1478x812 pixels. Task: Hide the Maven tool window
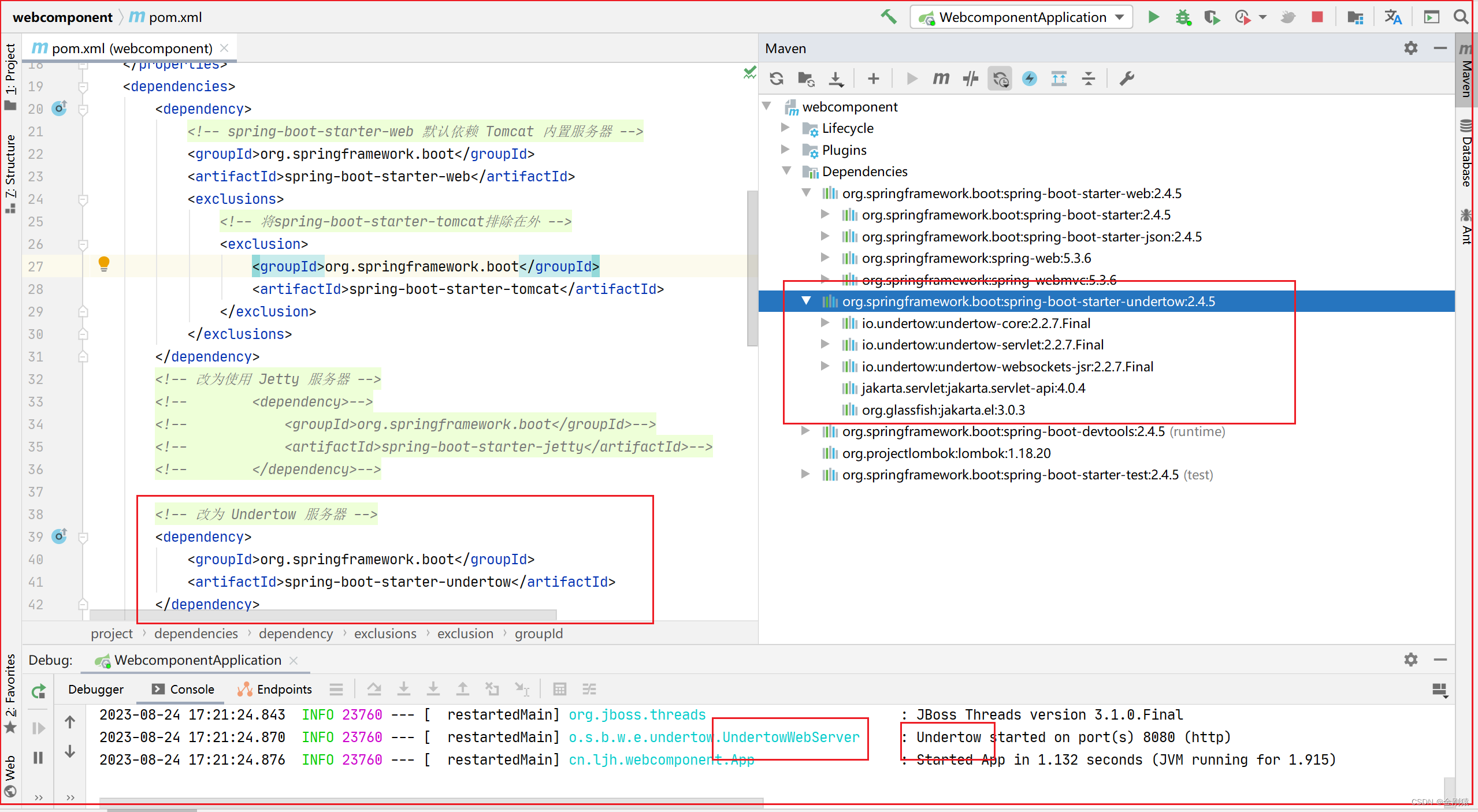pos(1440,48)
